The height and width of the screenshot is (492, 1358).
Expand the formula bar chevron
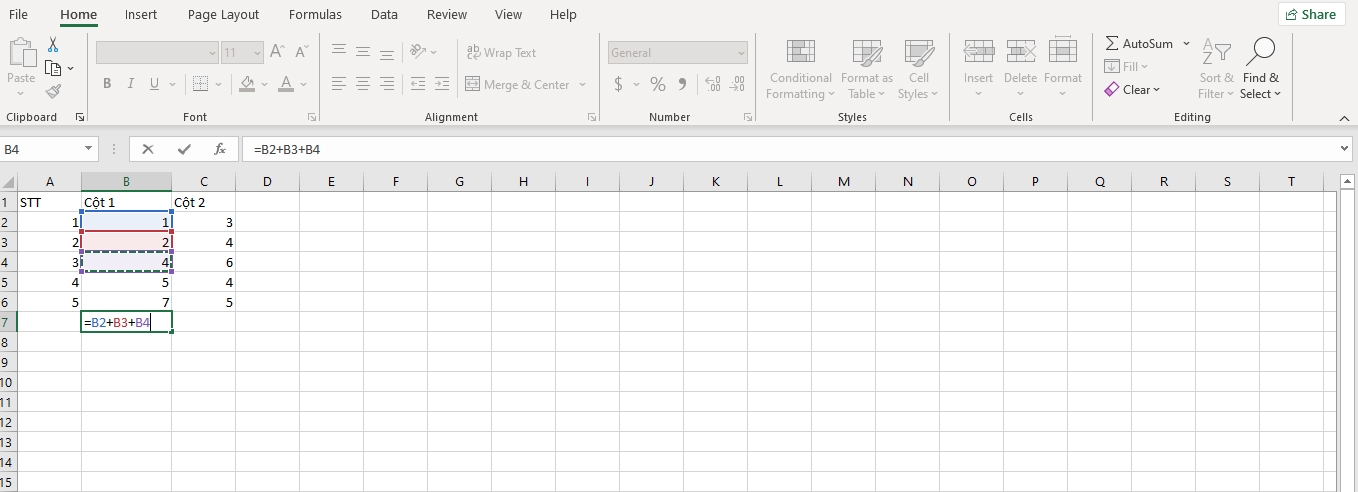1345,149
